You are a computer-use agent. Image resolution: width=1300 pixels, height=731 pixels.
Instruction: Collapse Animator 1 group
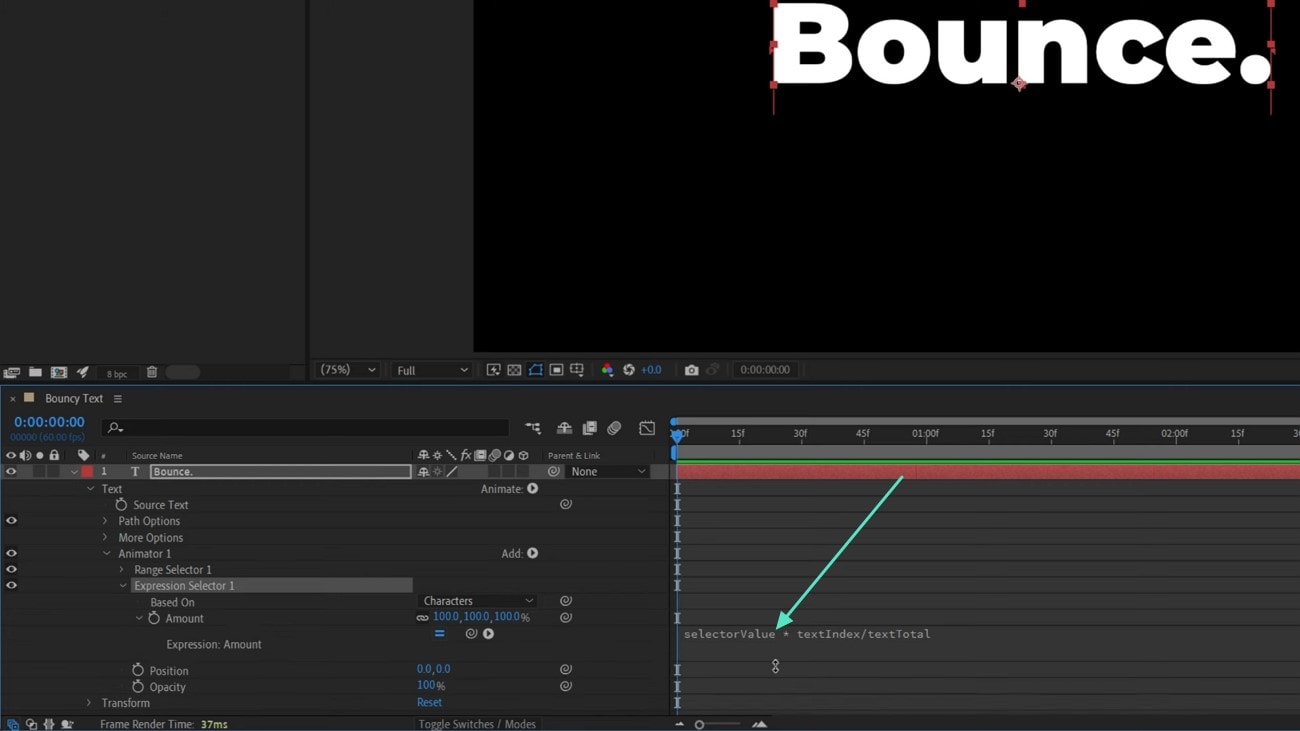(x=107, y=554)
